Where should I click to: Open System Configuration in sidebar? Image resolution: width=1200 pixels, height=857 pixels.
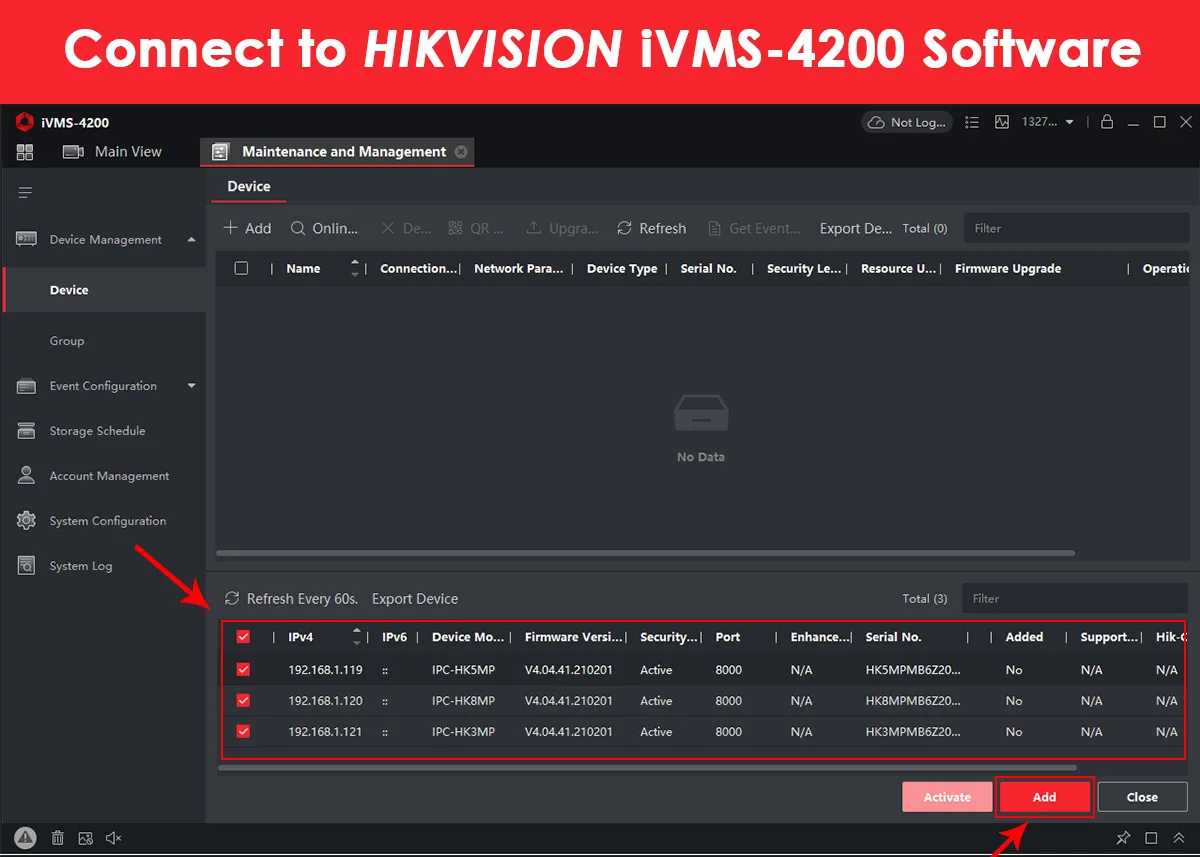(x=108, y=521)
